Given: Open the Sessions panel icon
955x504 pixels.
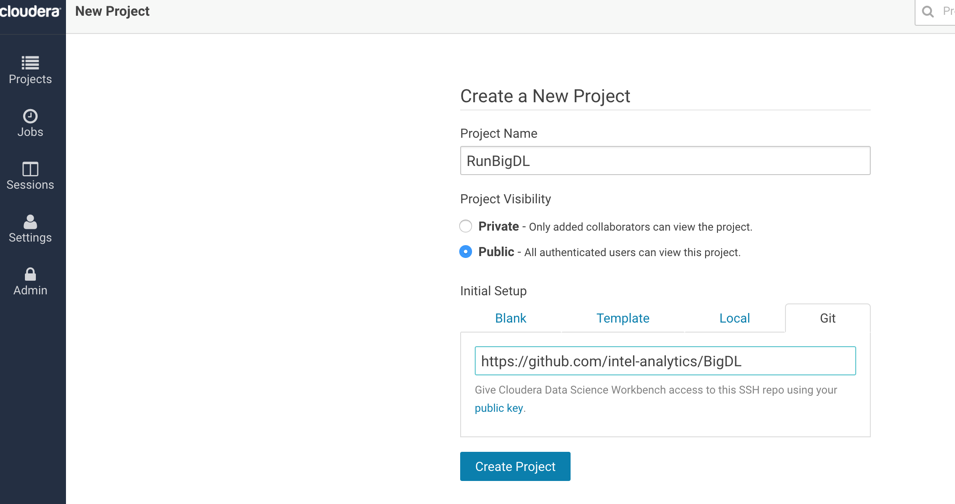Looking at the screenshot, I should [30, 169].
